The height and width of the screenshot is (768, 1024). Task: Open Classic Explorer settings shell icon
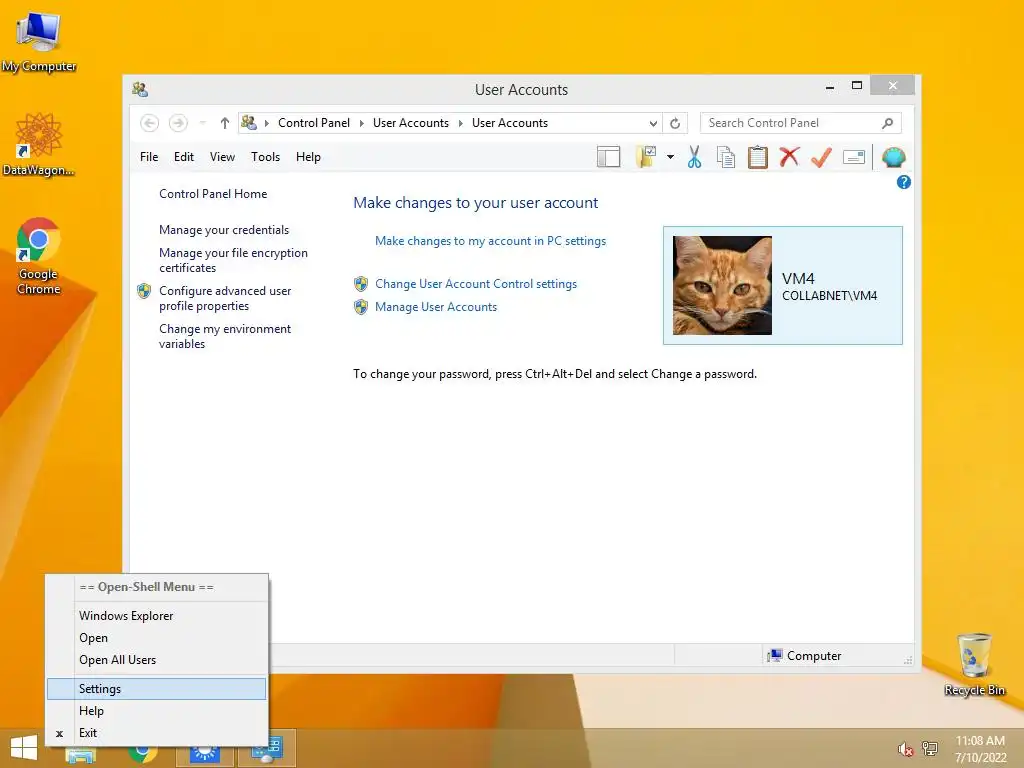893,157
